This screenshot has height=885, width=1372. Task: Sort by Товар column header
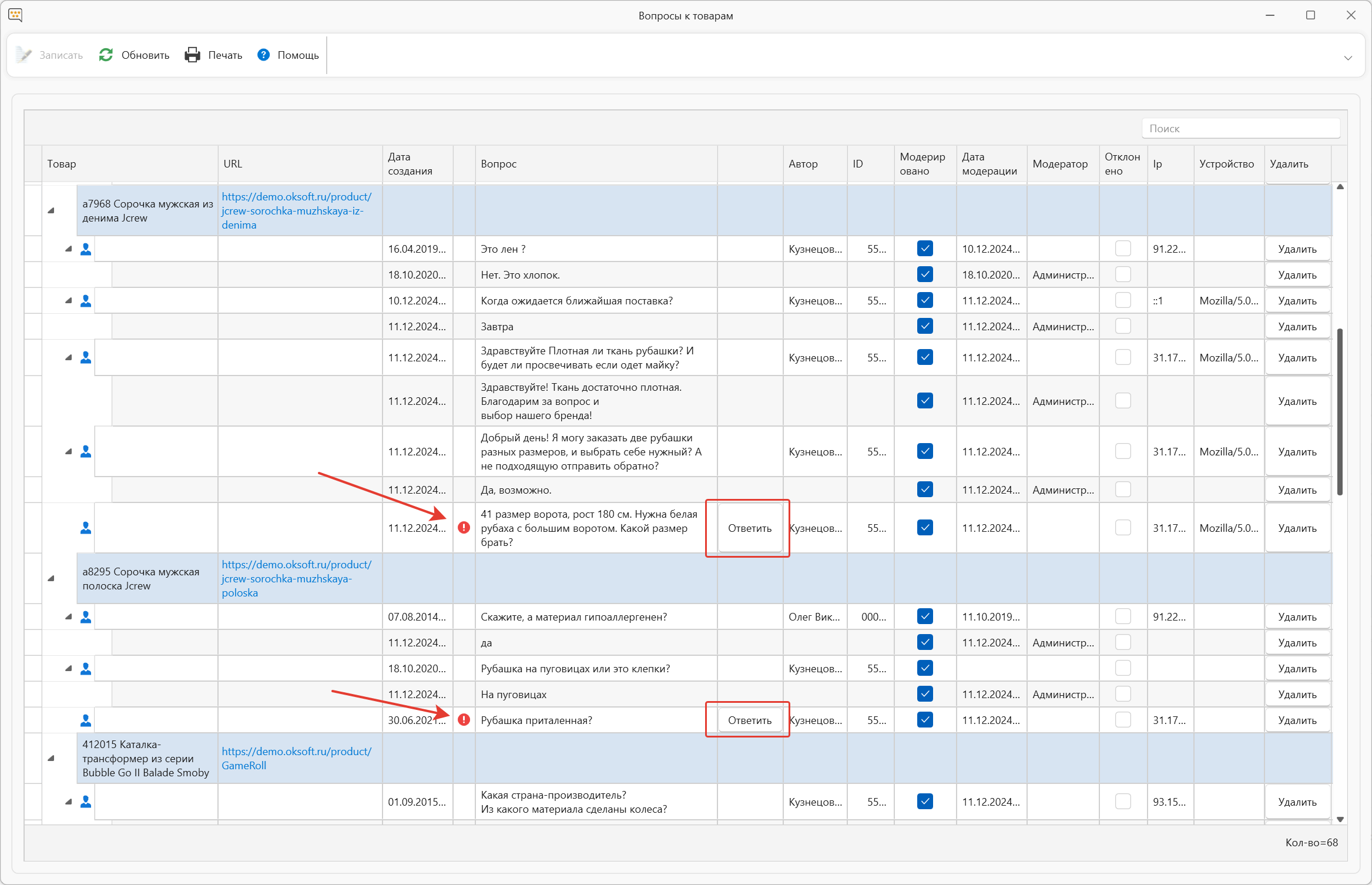[130, 164]
